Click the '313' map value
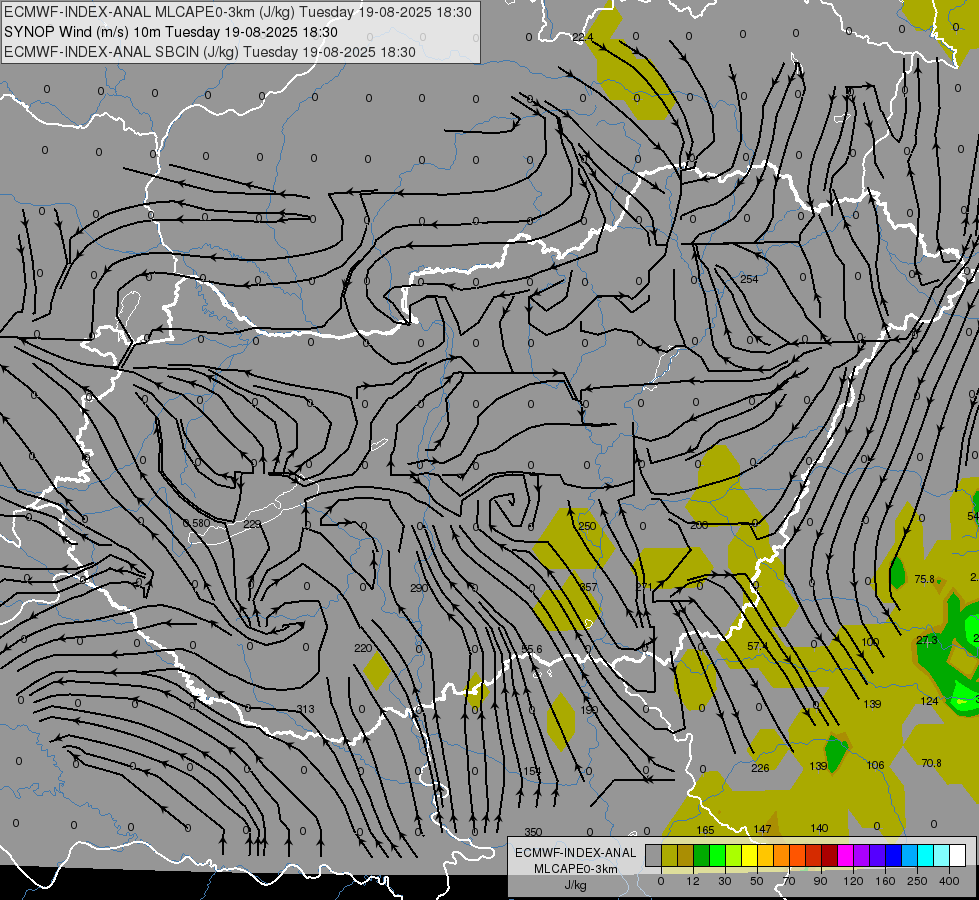979x900 pixels. coord(305,709)
